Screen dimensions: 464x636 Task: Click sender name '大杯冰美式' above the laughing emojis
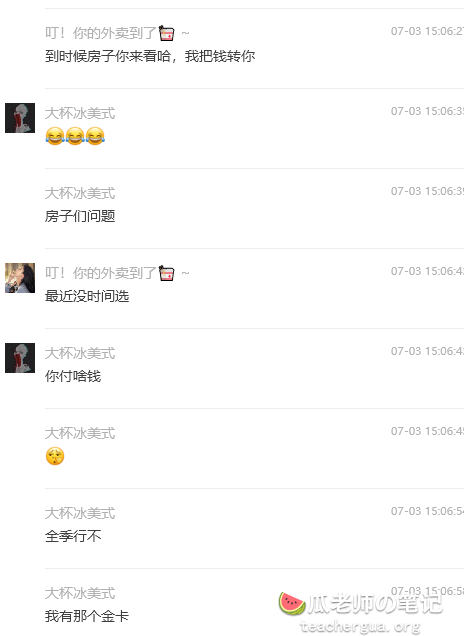80,113
